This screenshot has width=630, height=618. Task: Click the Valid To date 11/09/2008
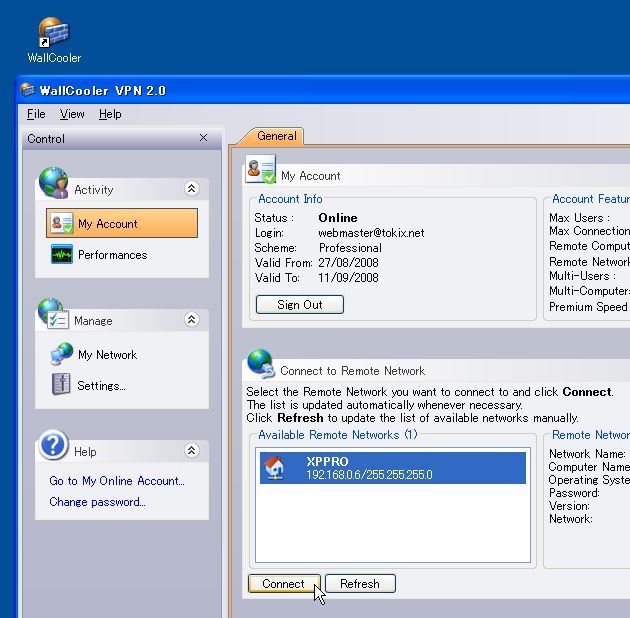348,278
